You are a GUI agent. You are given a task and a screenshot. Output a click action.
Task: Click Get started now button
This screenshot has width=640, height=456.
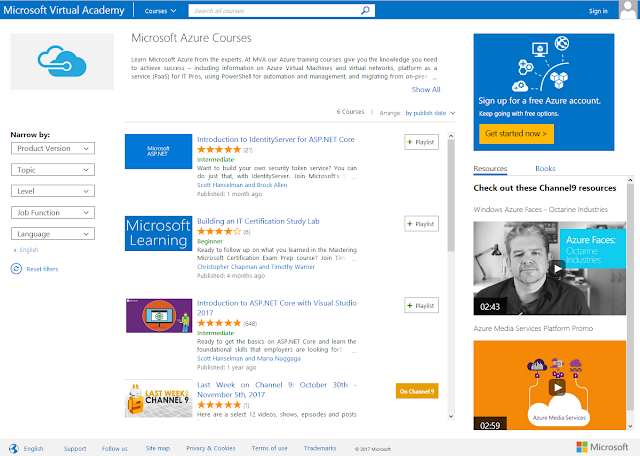point(516,133)
